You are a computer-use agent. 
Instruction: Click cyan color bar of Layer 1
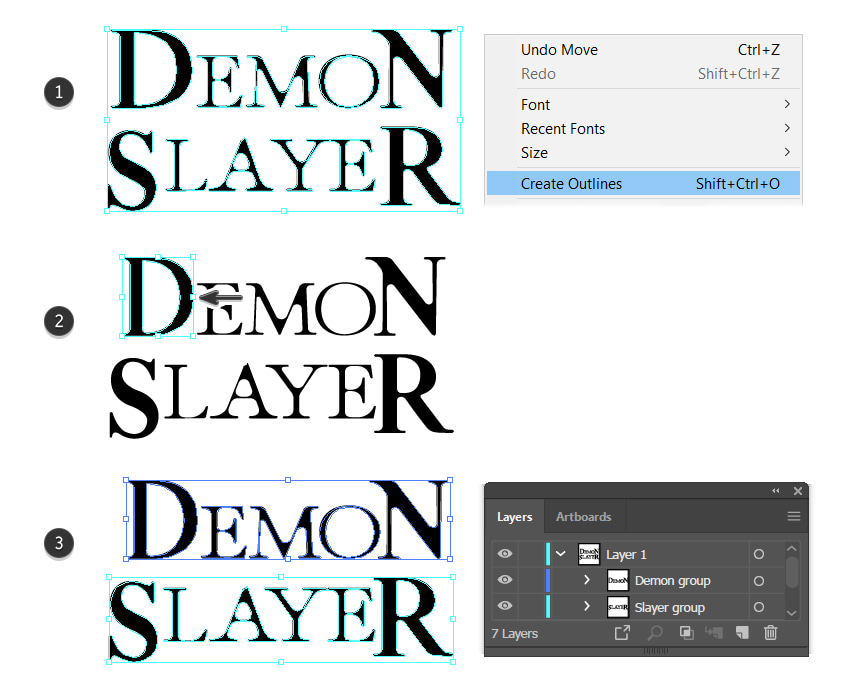pos(548,554)
